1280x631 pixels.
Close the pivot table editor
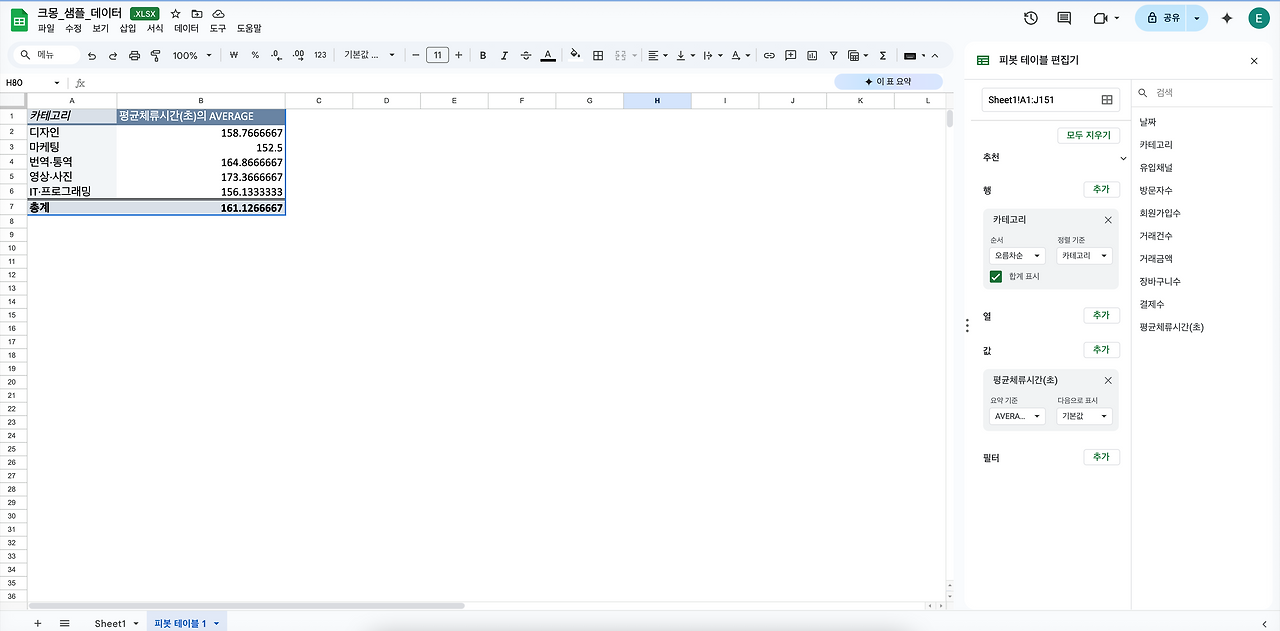[x=1254, y=61]
